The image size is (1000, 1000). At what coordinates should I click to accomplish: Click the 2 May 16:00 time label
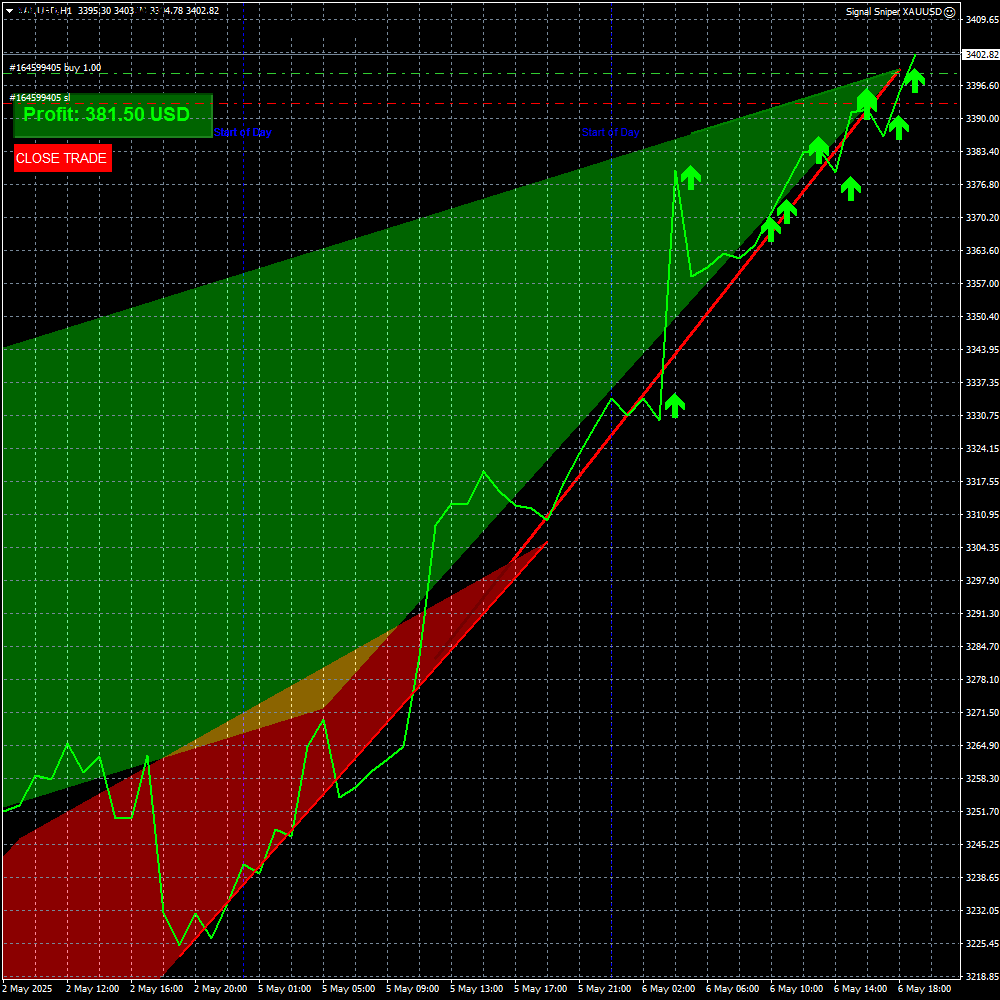click(x=156, y=989)
